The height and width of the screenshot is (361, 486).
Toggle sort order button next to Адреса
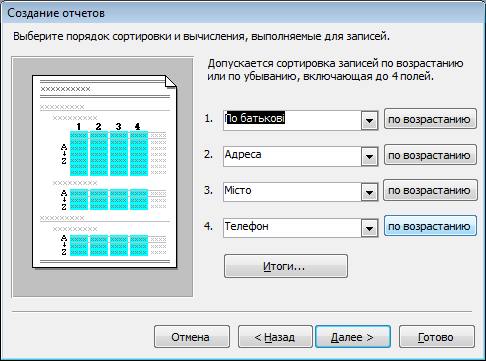(x=430, y=155)
